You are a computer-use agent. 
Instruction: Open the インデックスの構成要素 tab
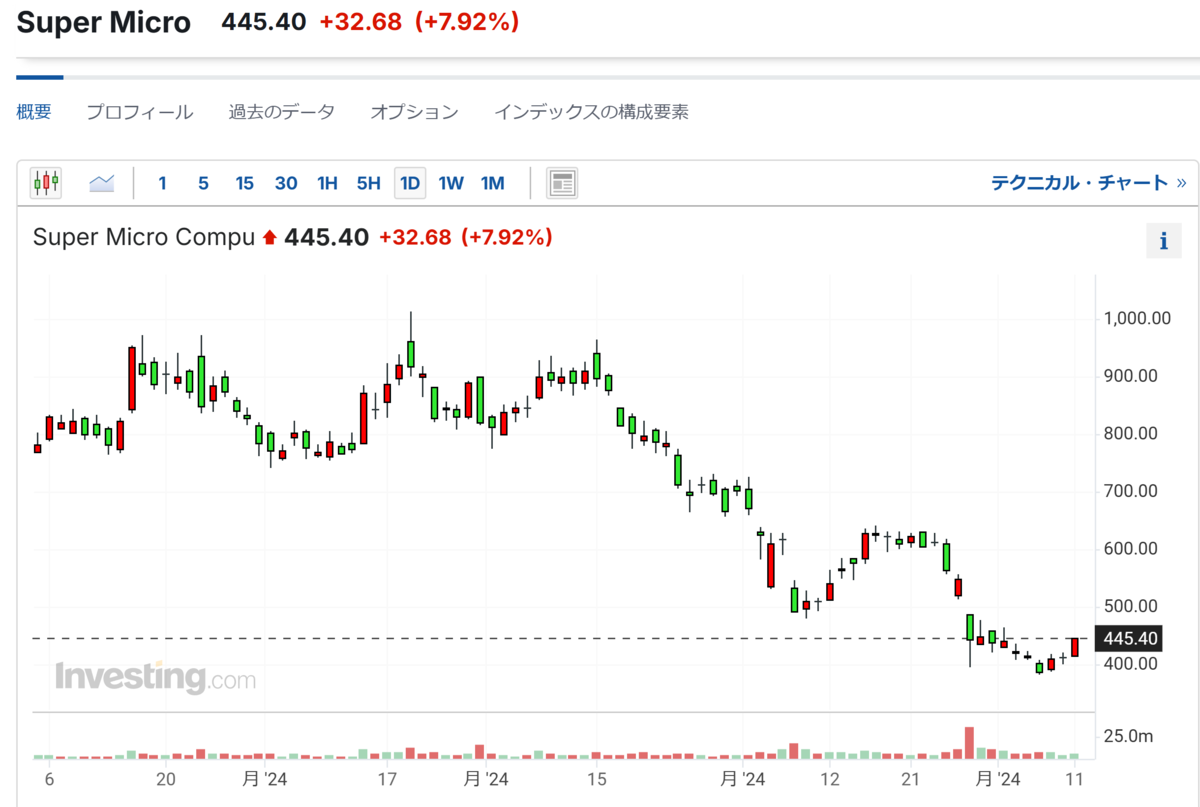tap(591, 112)
